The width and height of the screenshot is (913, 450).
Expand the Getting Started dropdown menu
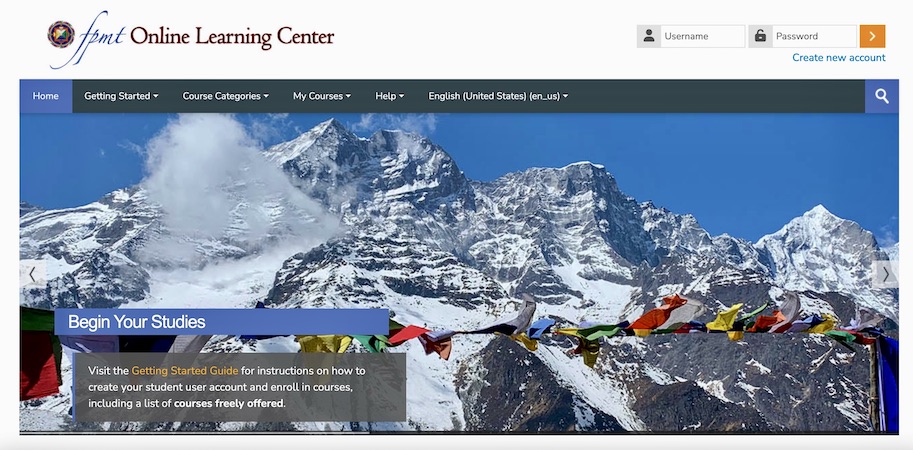pos(121,96)
